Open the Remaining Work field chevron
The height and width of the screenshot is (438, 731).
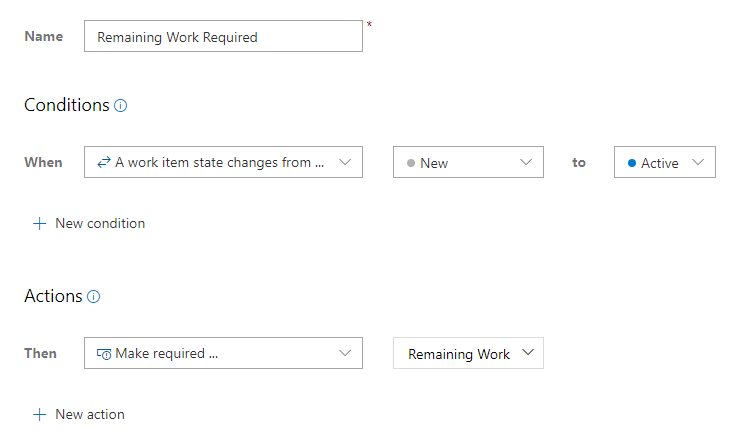tap(528, 353)
